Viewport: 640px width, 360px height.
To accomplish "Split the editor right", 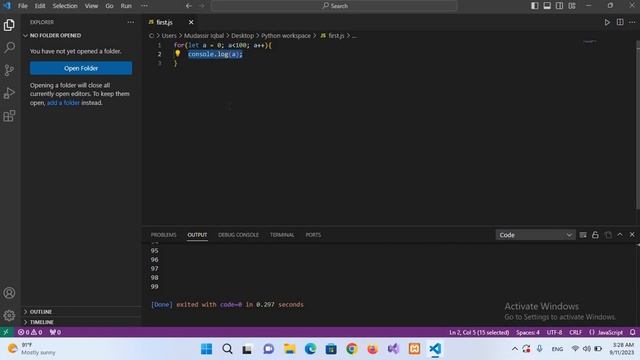I will (x=620, y=22).
